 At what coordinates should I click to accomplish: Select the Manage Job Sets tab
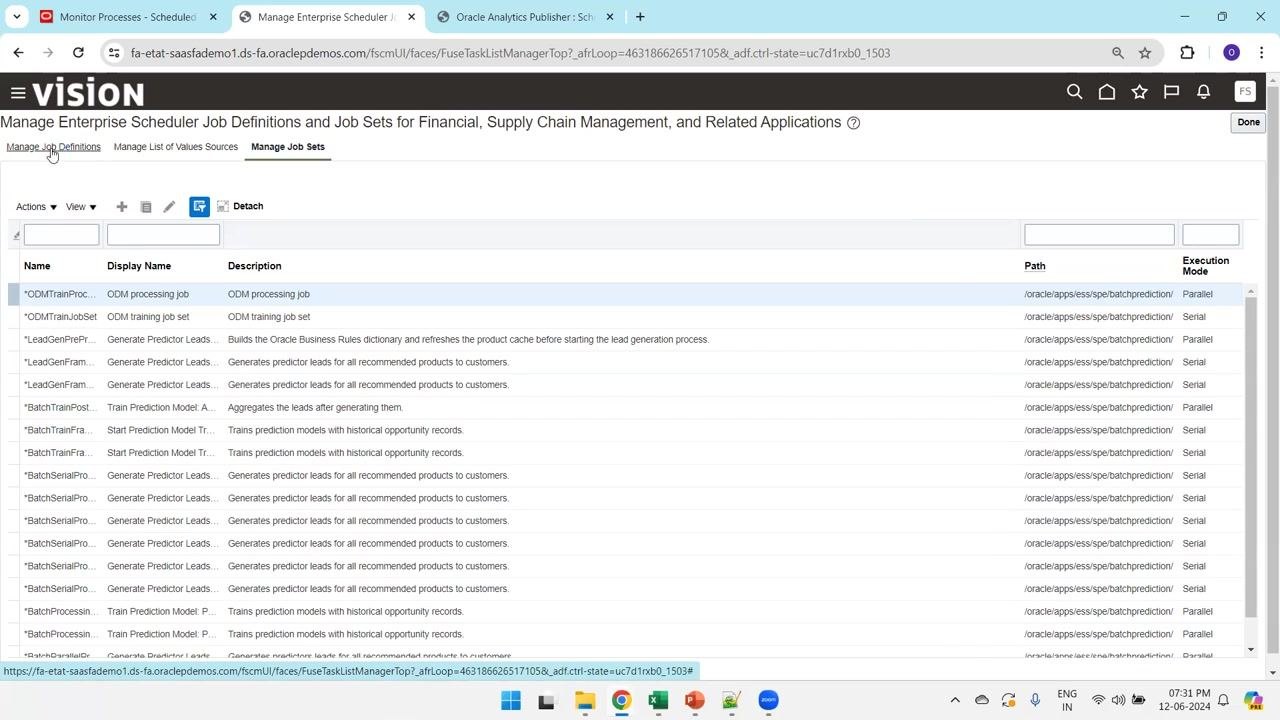[288, 147]
